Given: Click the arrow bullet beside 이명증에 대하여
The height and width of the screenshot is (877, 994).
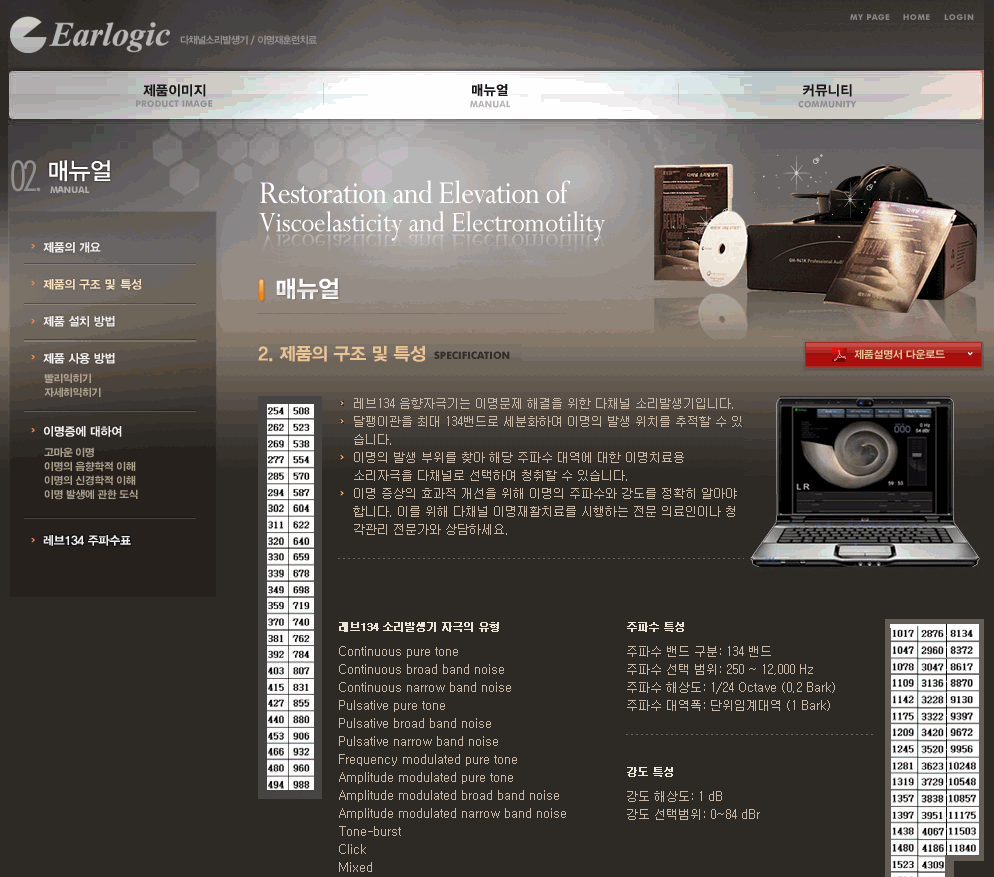Looking at the screenshot, I should coord(33,431).
